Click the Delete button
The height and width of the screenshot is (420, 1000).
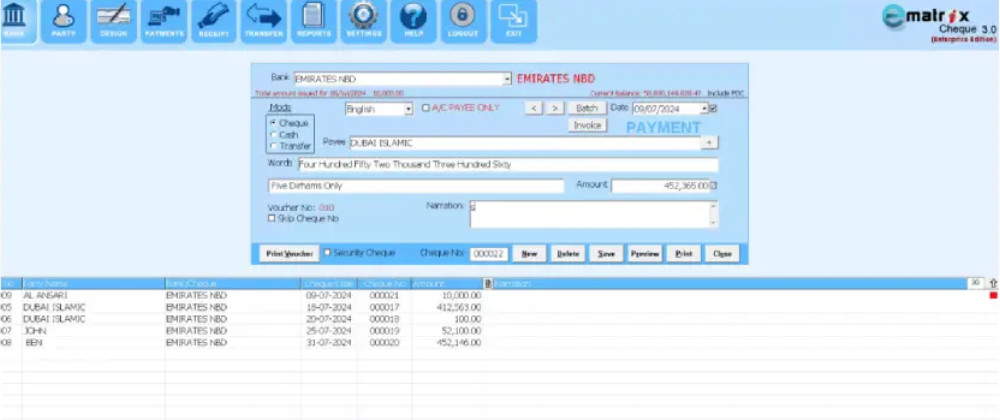tap(568, 254)
